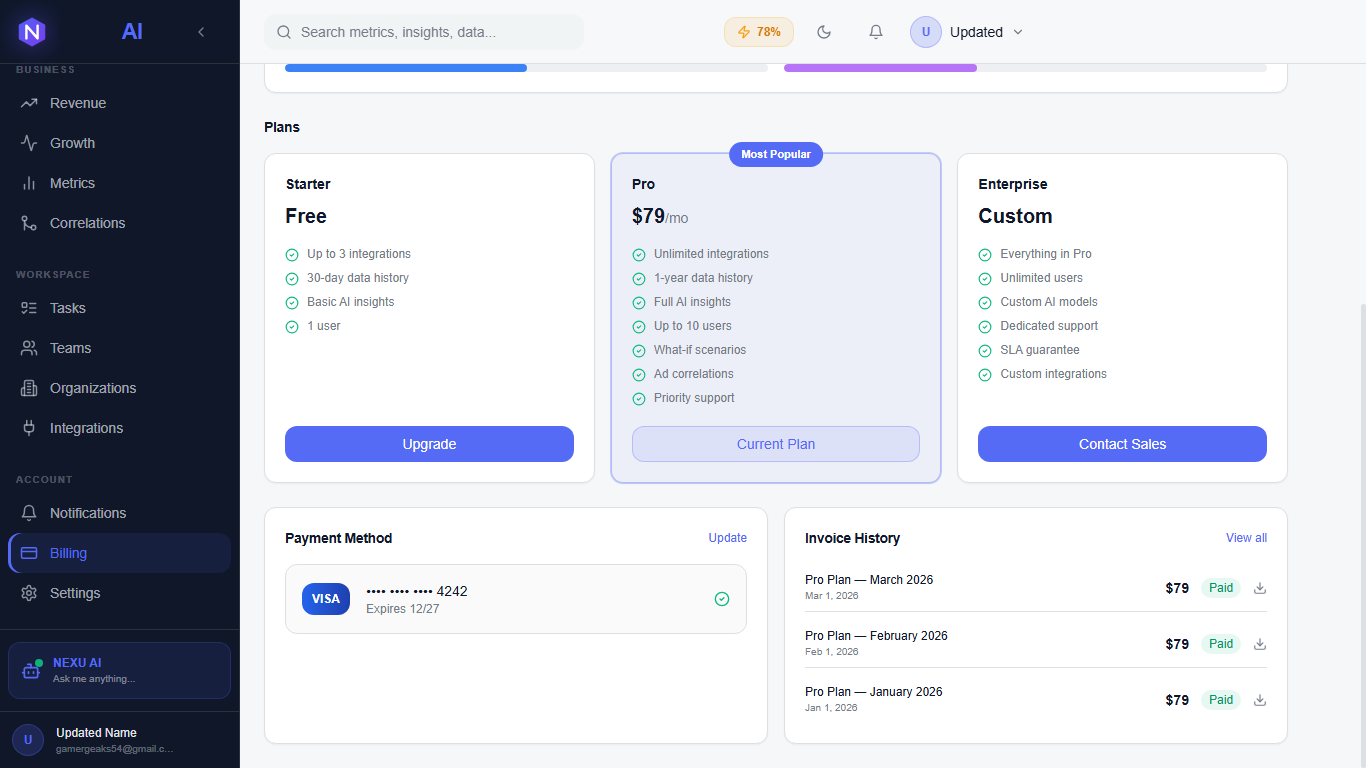Screen dimensions: 1366x768
Task: Open the Correlations section
Action: tap(87, 223)
